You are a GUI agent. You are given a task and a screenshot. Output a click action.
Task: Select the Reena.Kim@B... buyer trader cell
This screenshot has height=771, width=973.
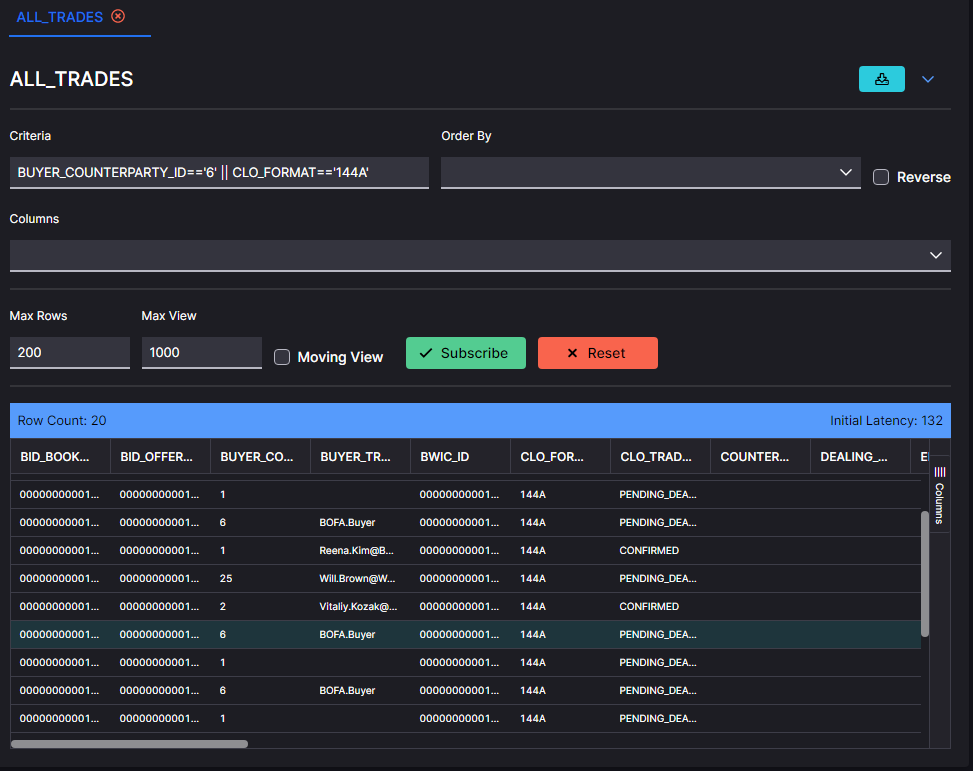click(360, 551)
